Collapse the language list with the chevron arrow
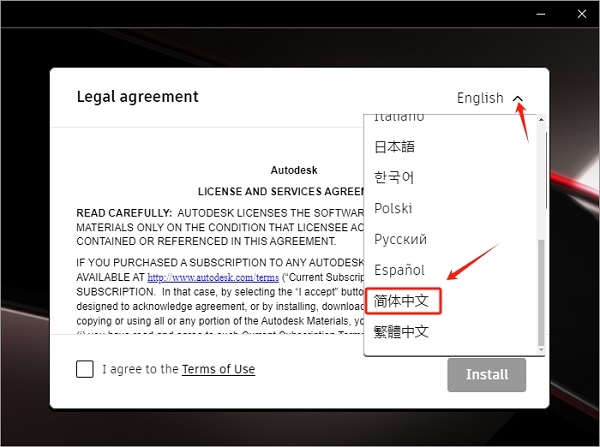 click(517, 98)
